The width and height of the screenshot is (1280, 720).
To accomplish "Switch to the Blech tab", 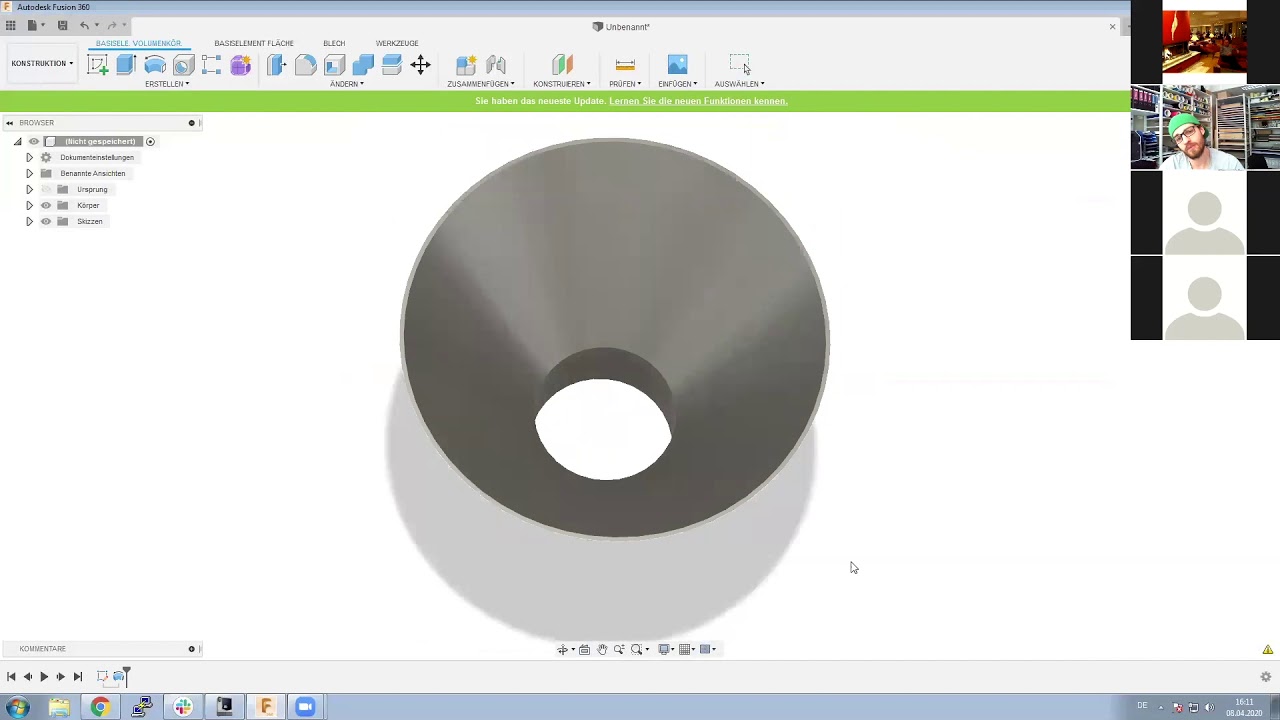I will point(334,43).
